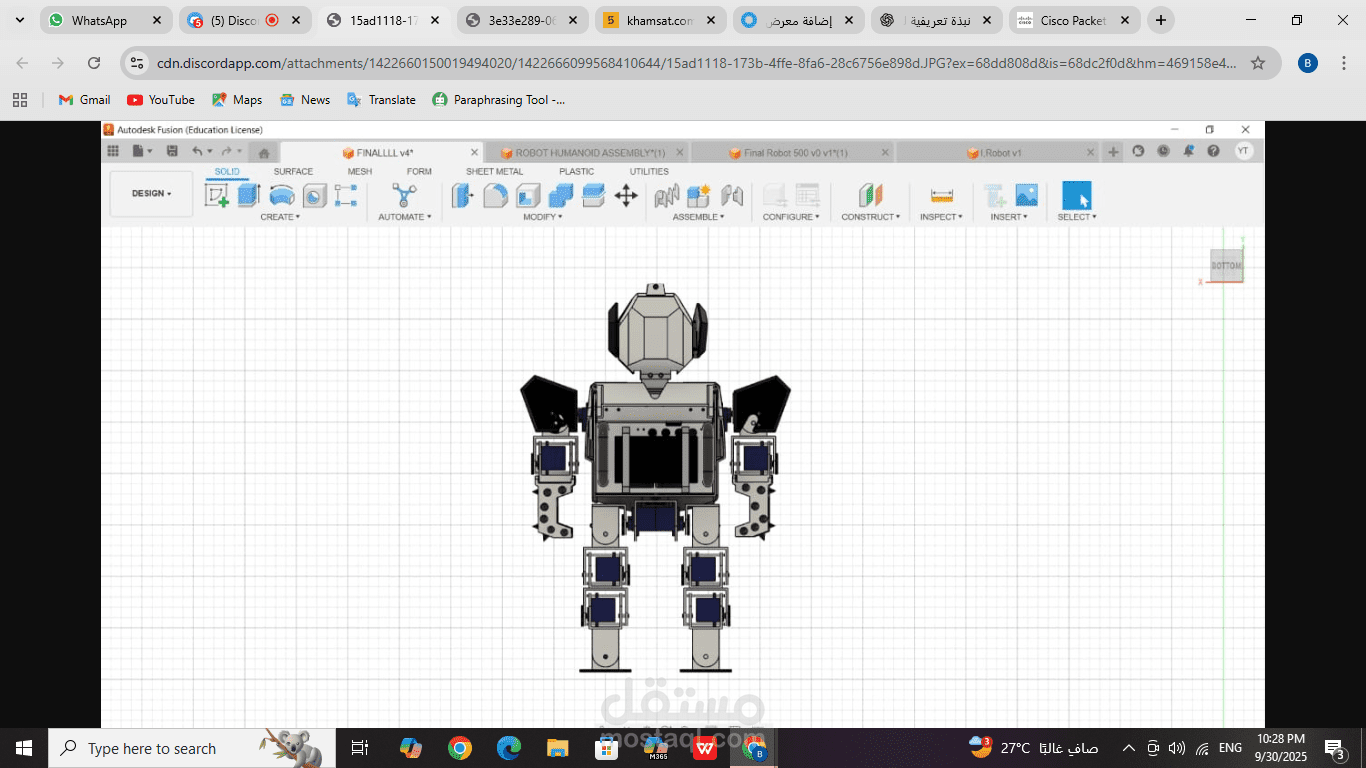Pick the Select cursor tool
The width and height of the screenshot is (1366, 768).
1076,195
